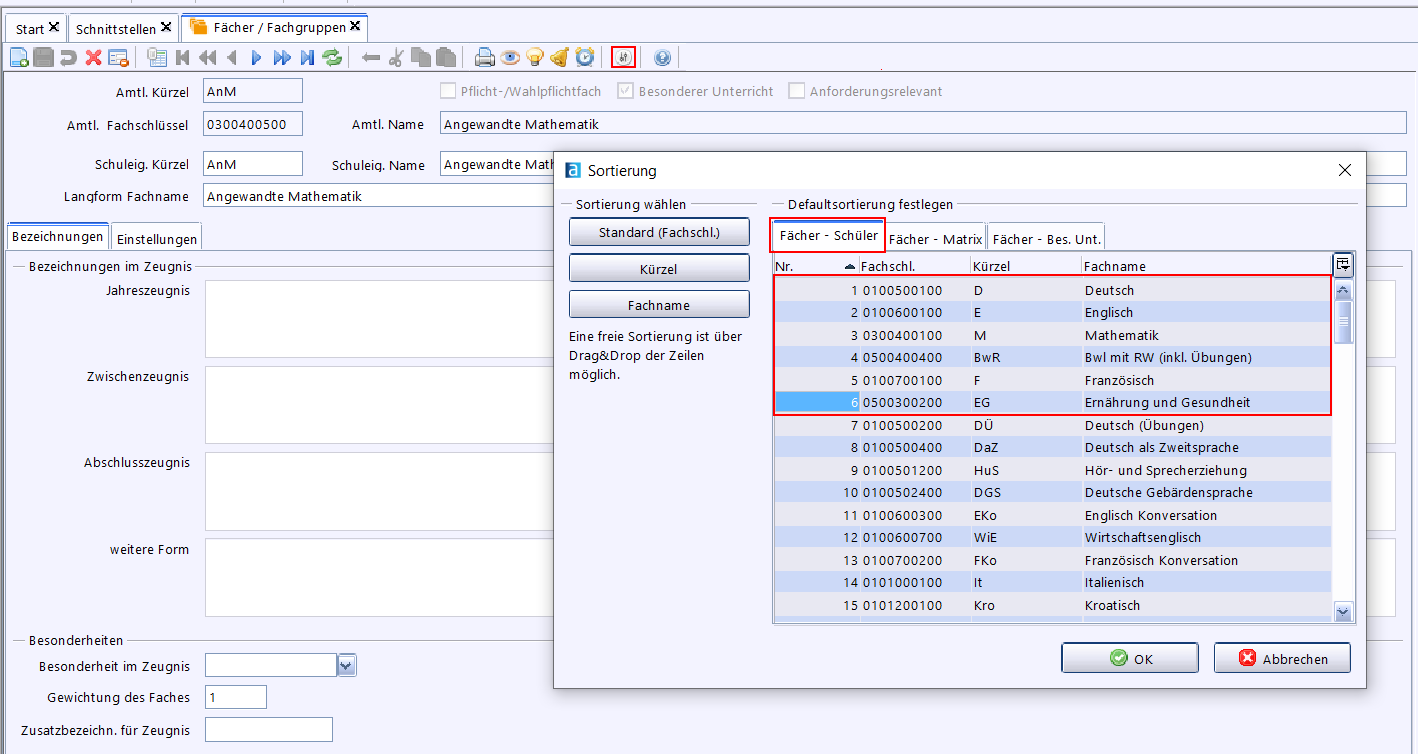1418x754 pixels.
Task: Click the copy icon in toolbar
Action: point(420,57)
